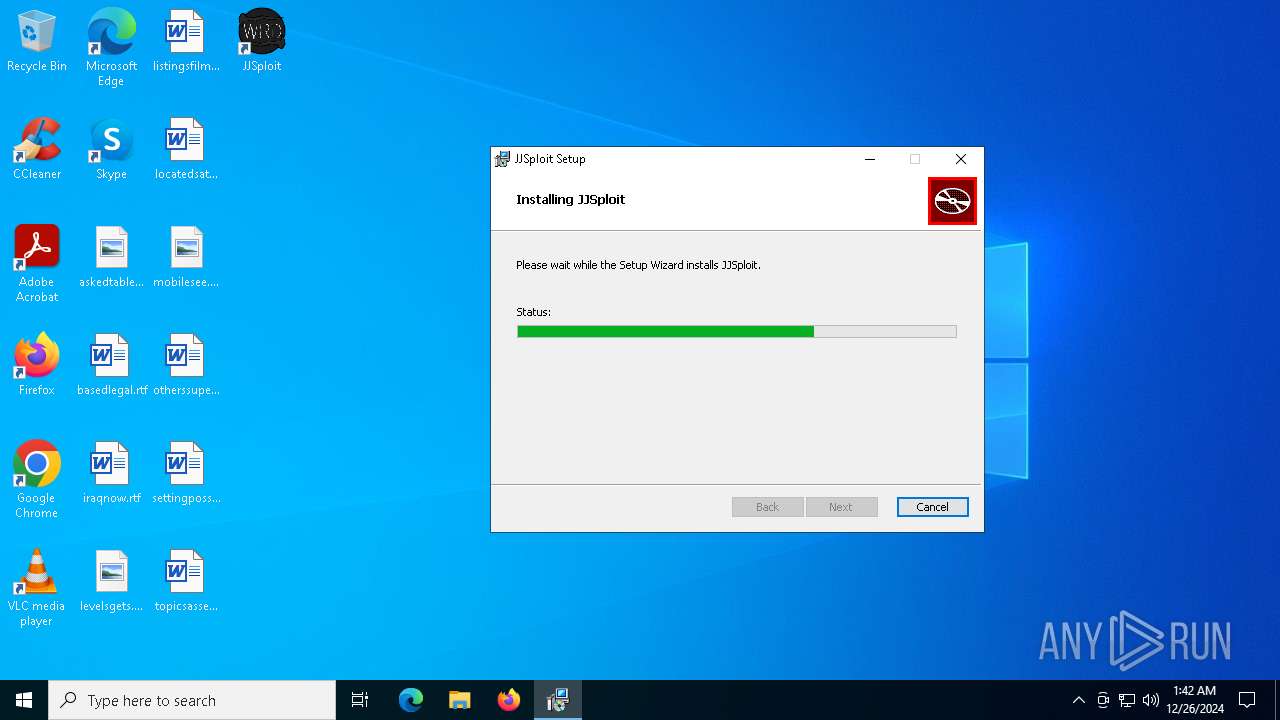Show hidden system tray icons
Image resolution: width=1280 pixels, height=720 pixels.
1078,700
